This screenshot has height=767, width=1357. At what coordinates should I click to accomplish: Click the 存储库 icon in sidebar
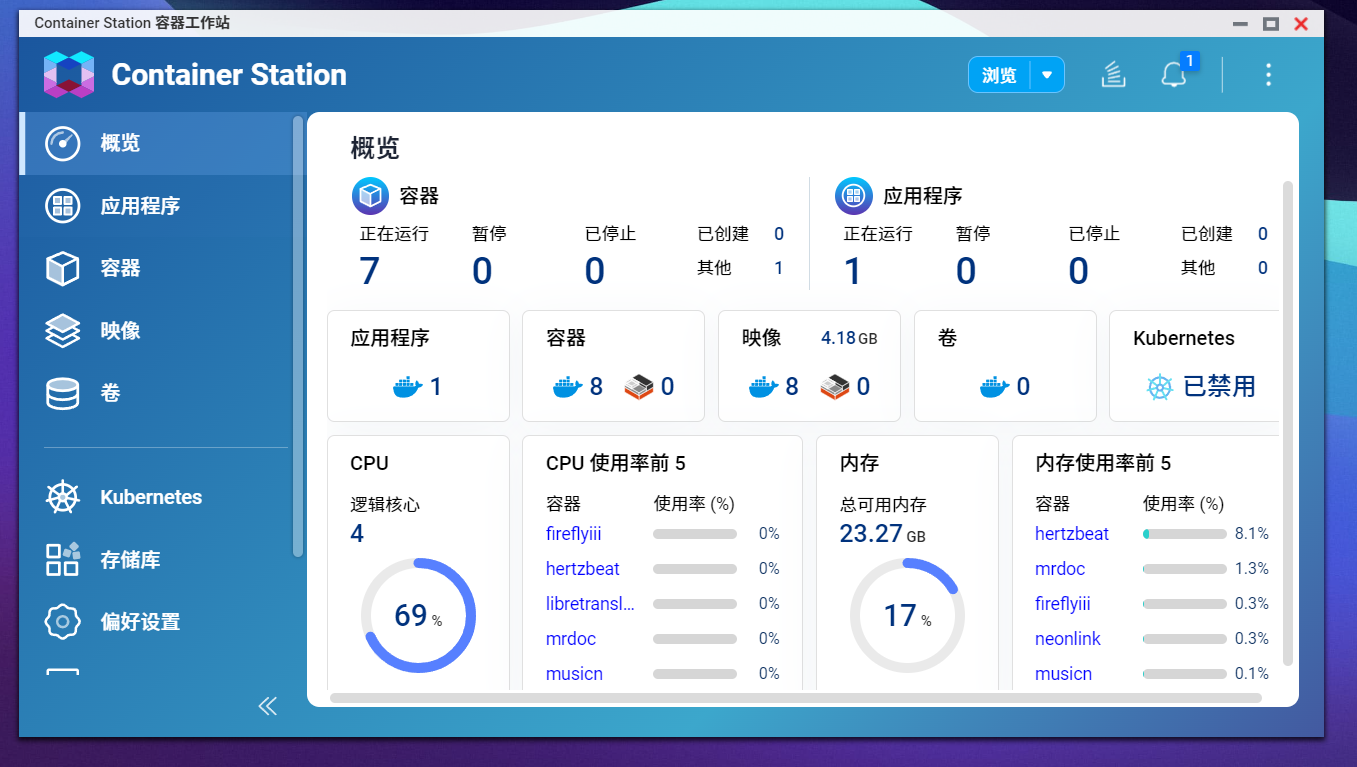pos(63,559)
